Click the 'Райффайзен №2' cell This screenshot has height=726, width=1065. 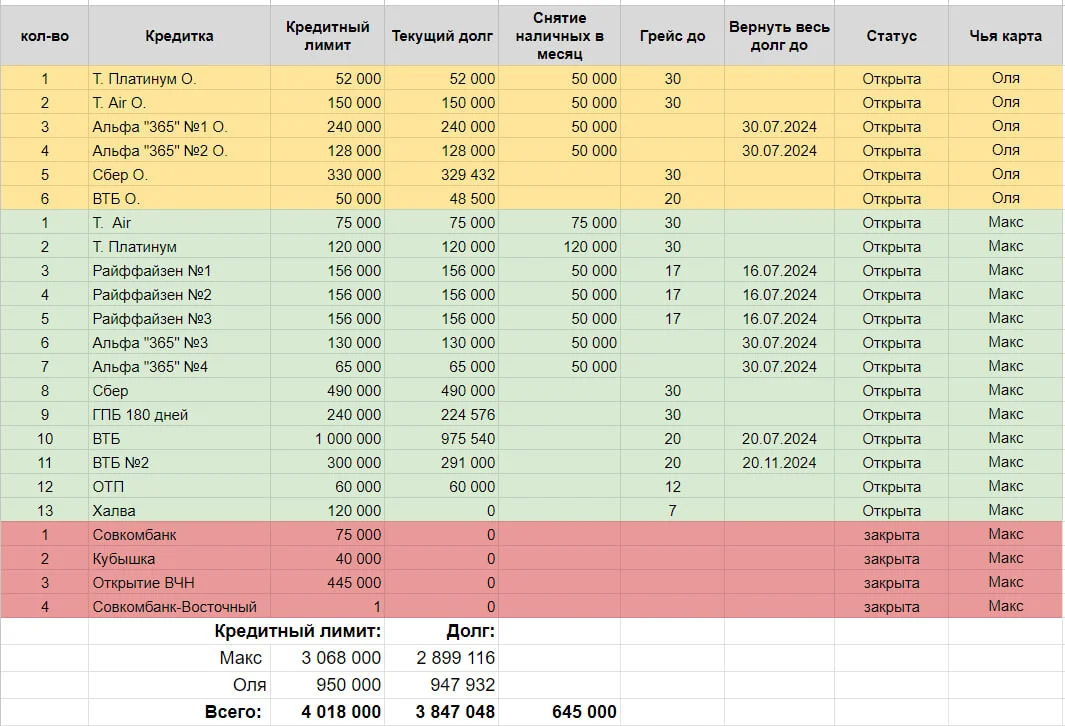pyautogui.click(x=179, y=295)
